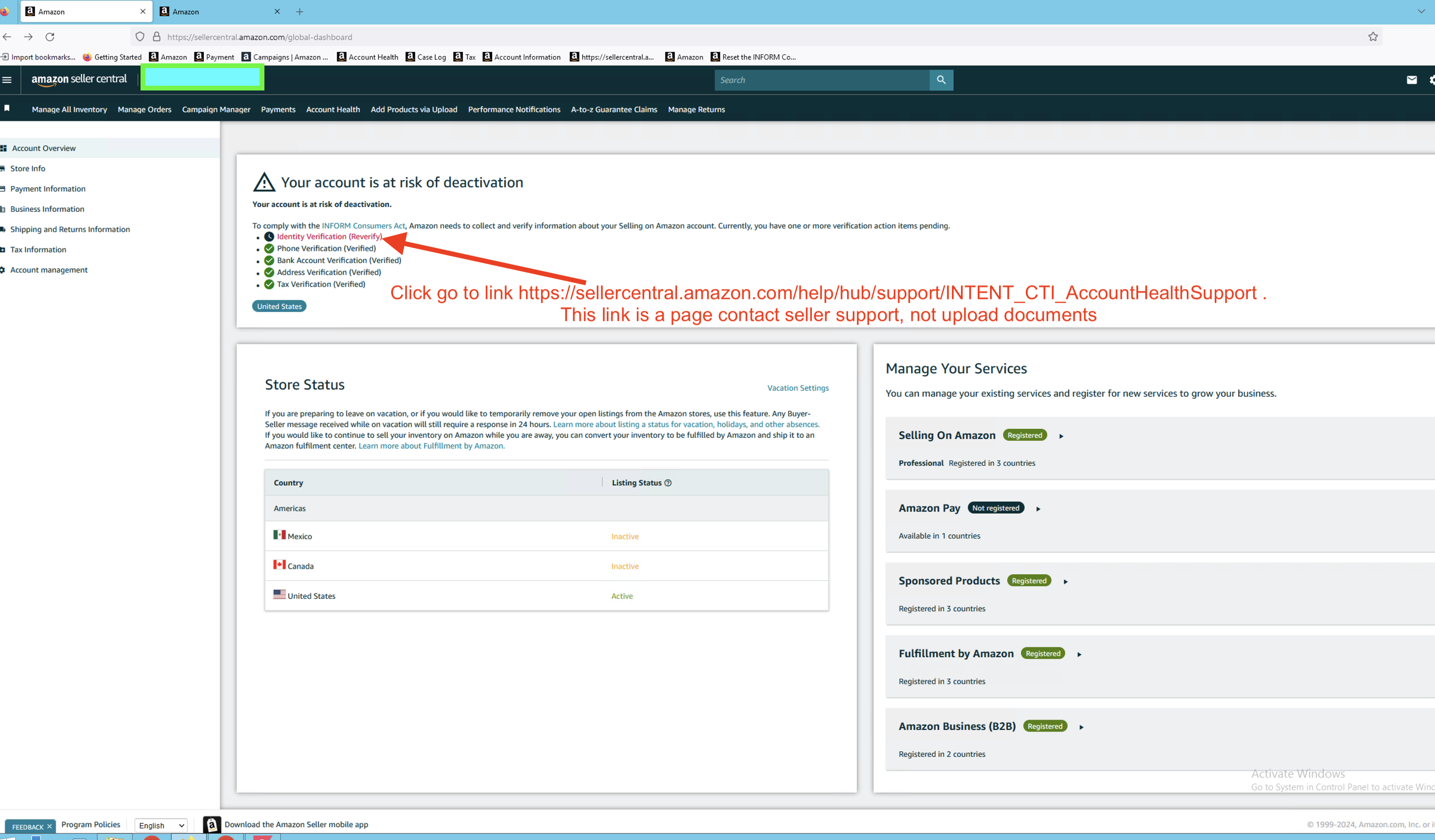Open Learn more about Fulfillment by Amazon link
This screenshot has height=840, width=1435.
pyautogui.click(x=431, y=446)
